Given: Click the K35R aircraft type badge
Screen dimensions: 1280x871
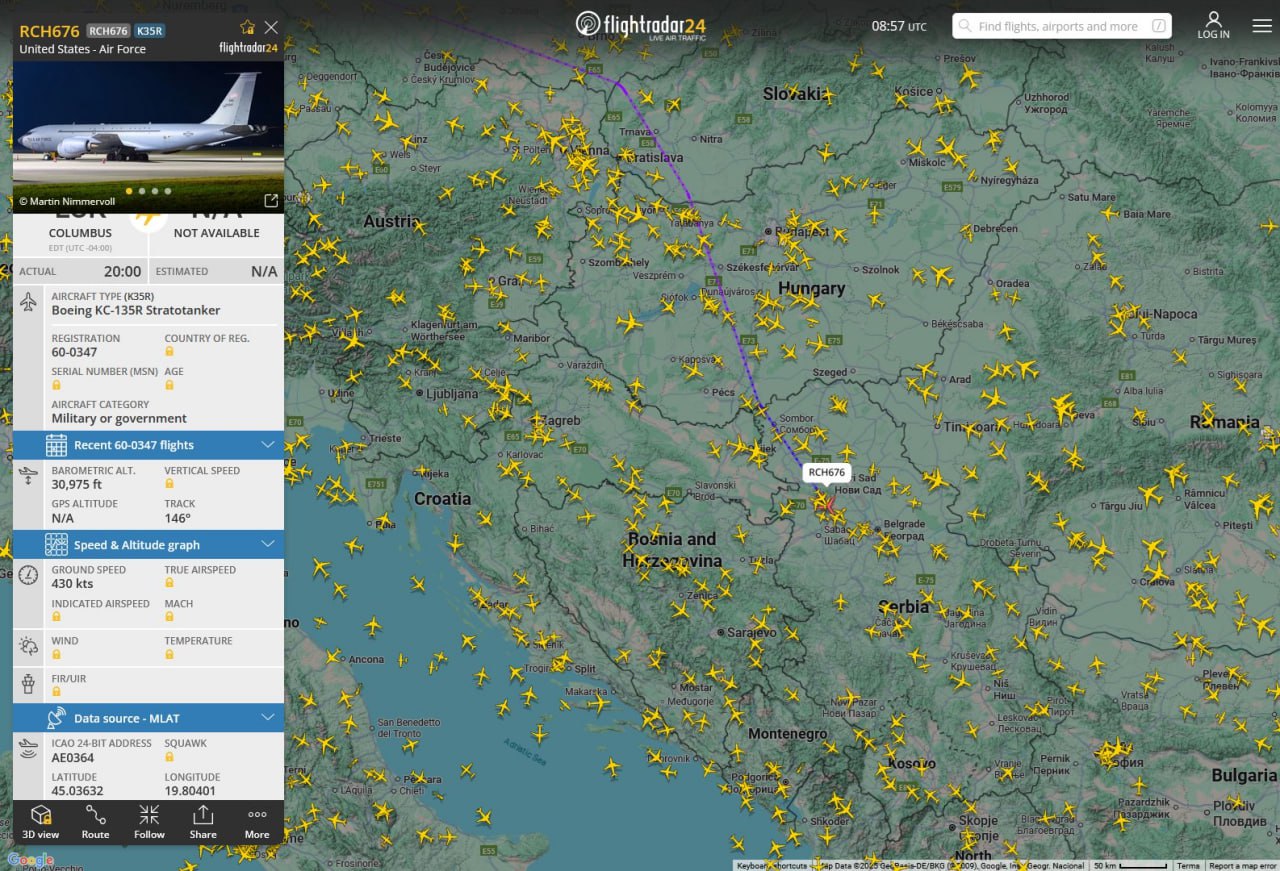Looking at the screenshot, I should pyautogui.click(x=150, y=31).
